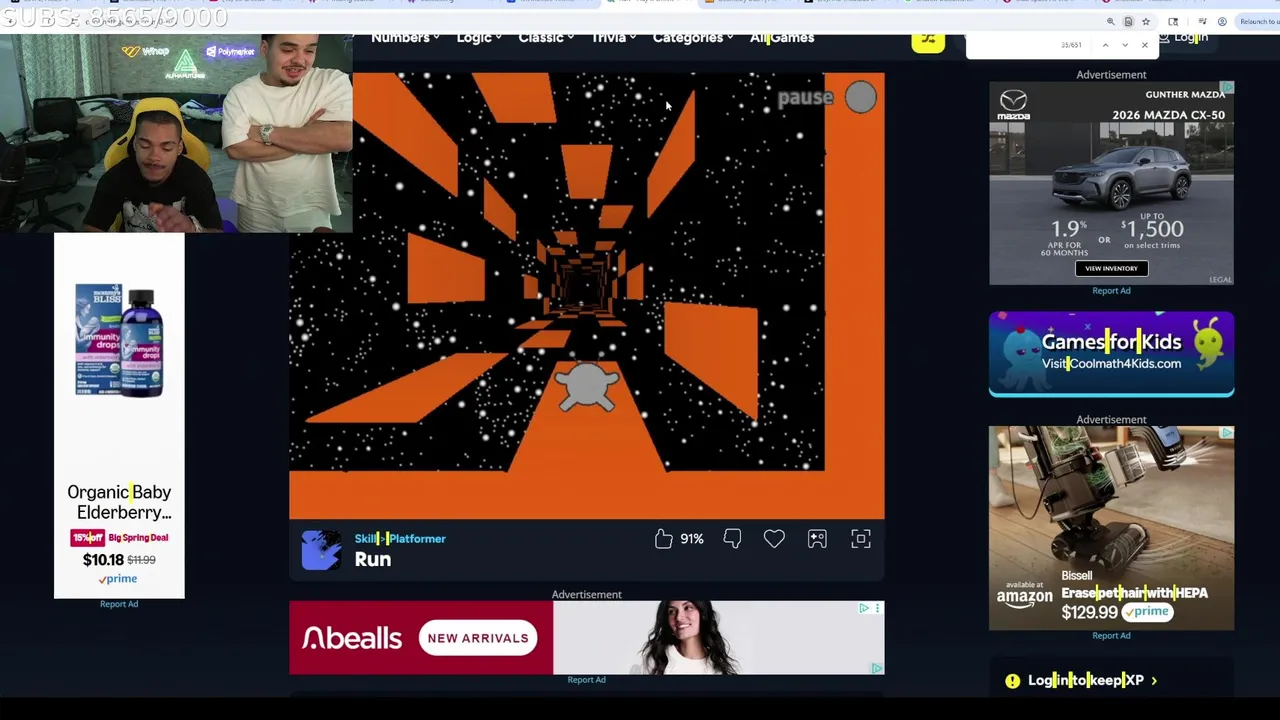Screen dimensions: 1280x720
Task: Click the Platformer category link
Action: pyautogui.click(x=416, y=539)
